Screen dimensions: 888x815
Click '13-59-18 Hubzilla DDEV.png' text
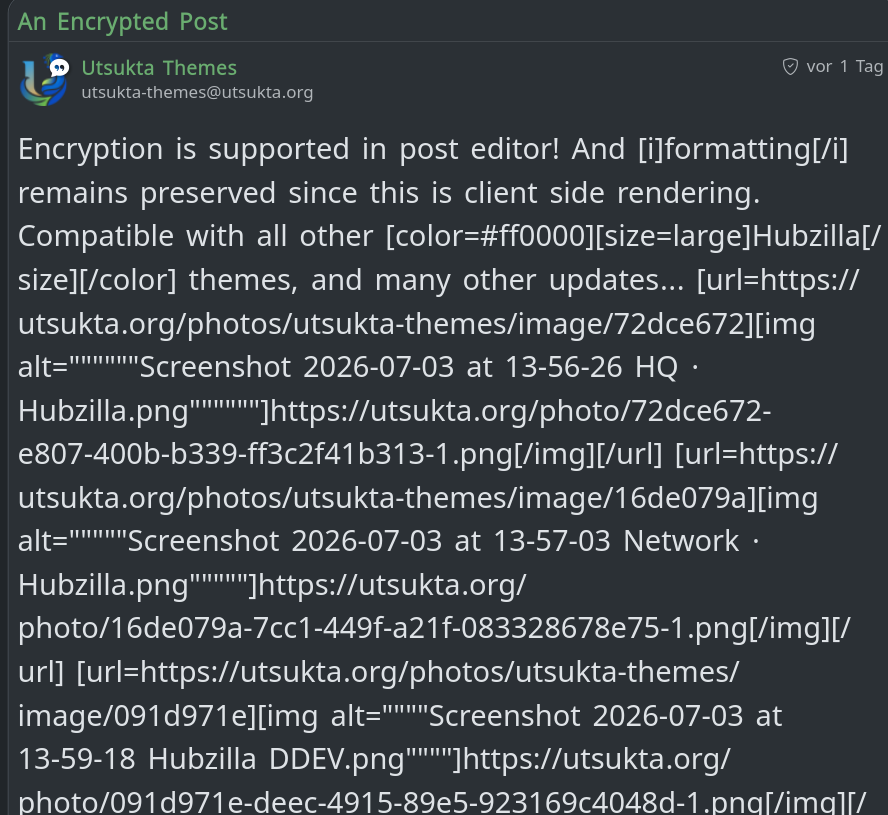[x=211, y=759]
